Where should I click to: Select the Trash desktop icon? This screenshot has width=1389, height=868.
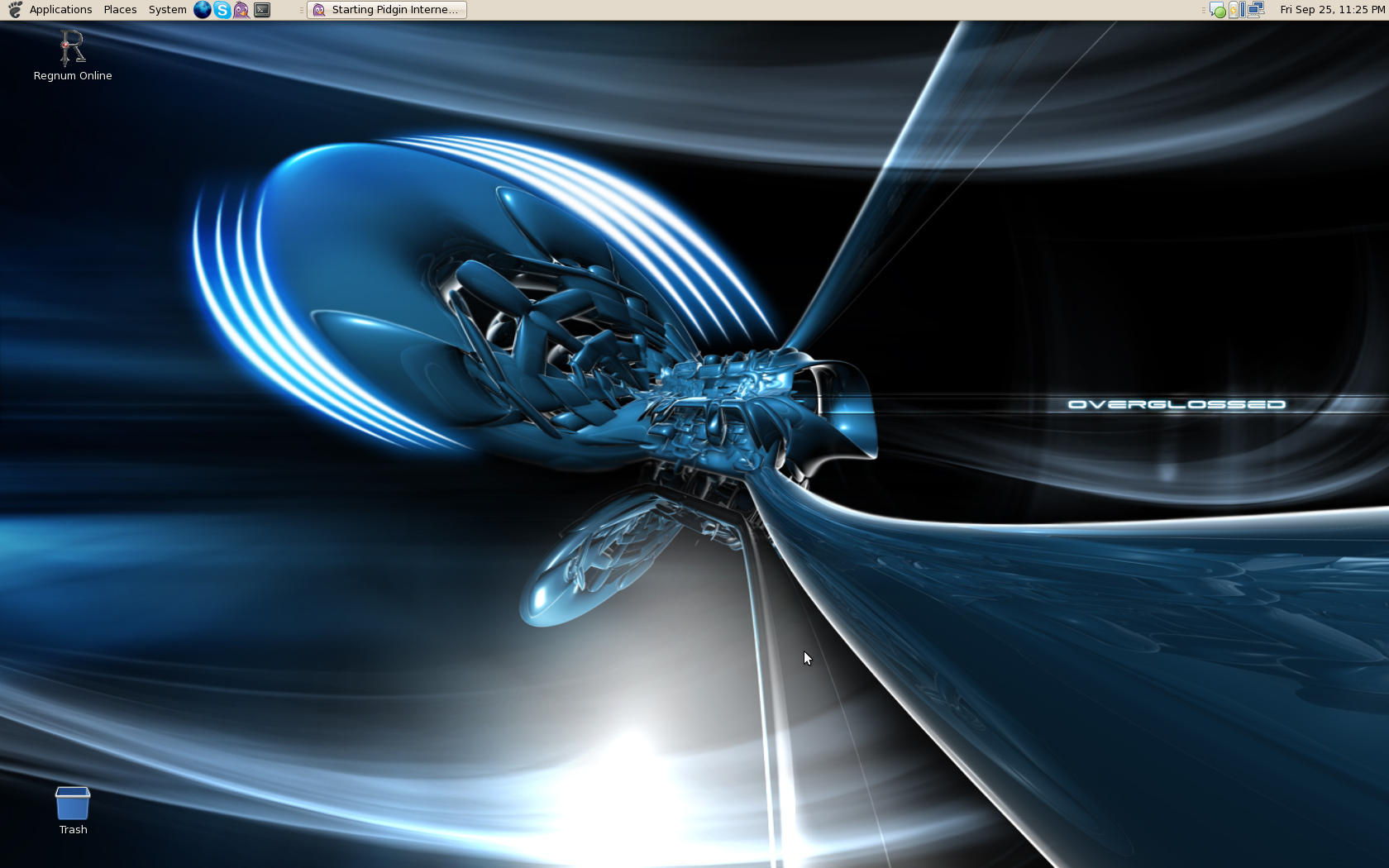coord(73,811)
